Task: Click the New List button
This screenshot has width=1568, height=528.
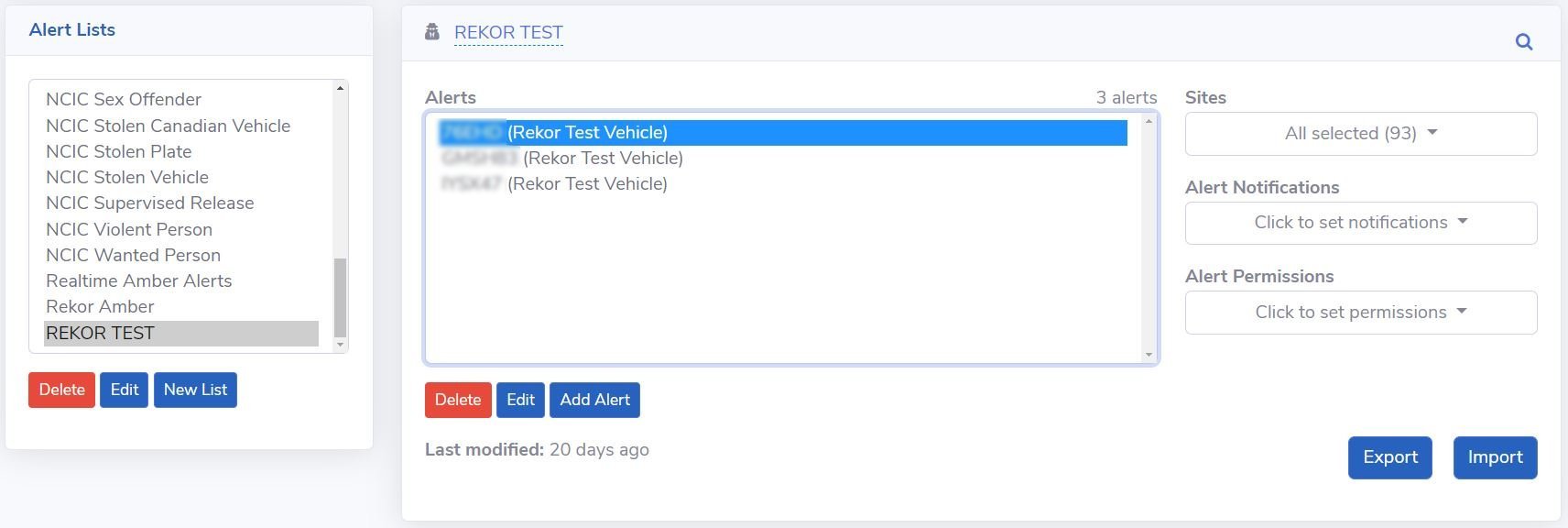Action: tap(195, 390)
